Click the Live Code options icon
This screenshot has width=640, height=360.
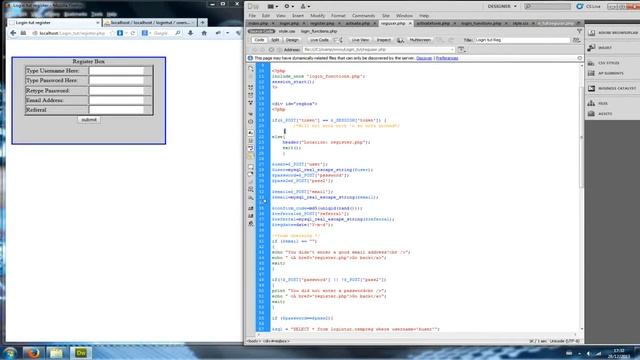tap(338, 40)
